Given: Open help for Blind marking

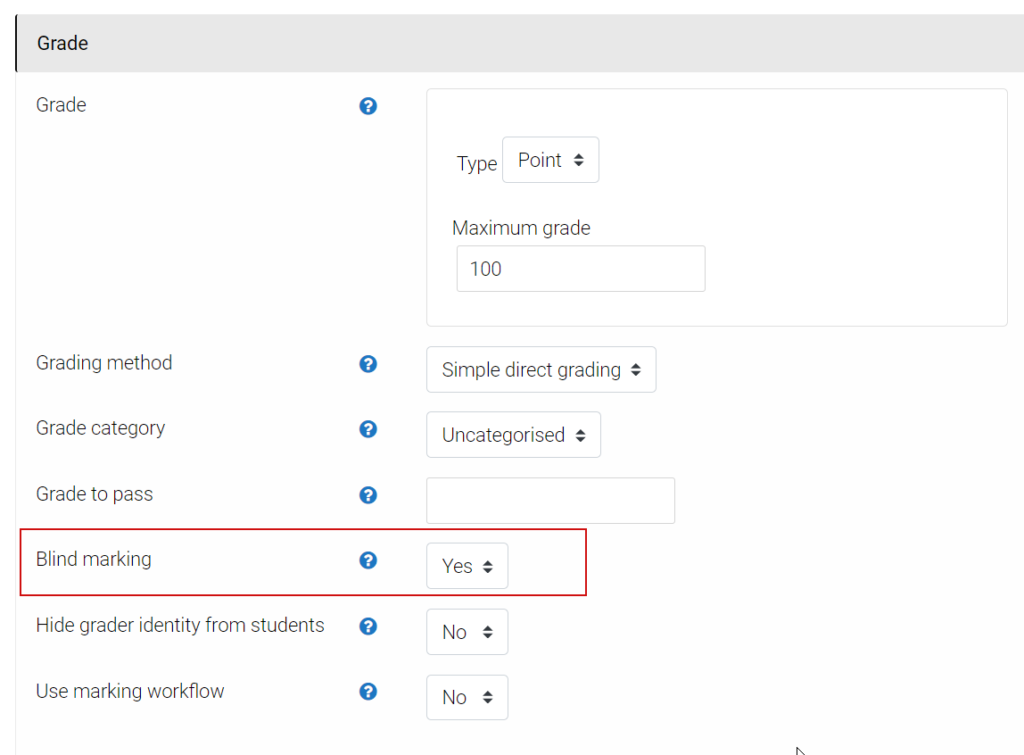Looking at the screenshot, I should [368, 561].
